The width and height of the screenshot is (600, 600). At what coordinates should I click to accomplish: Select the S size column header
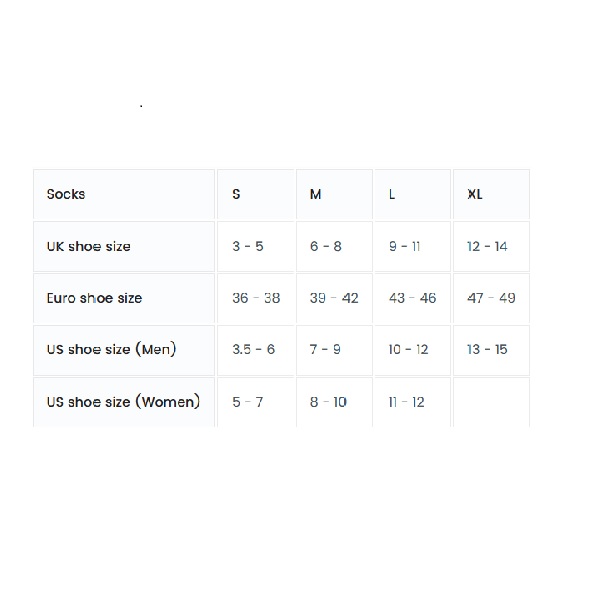236,194
